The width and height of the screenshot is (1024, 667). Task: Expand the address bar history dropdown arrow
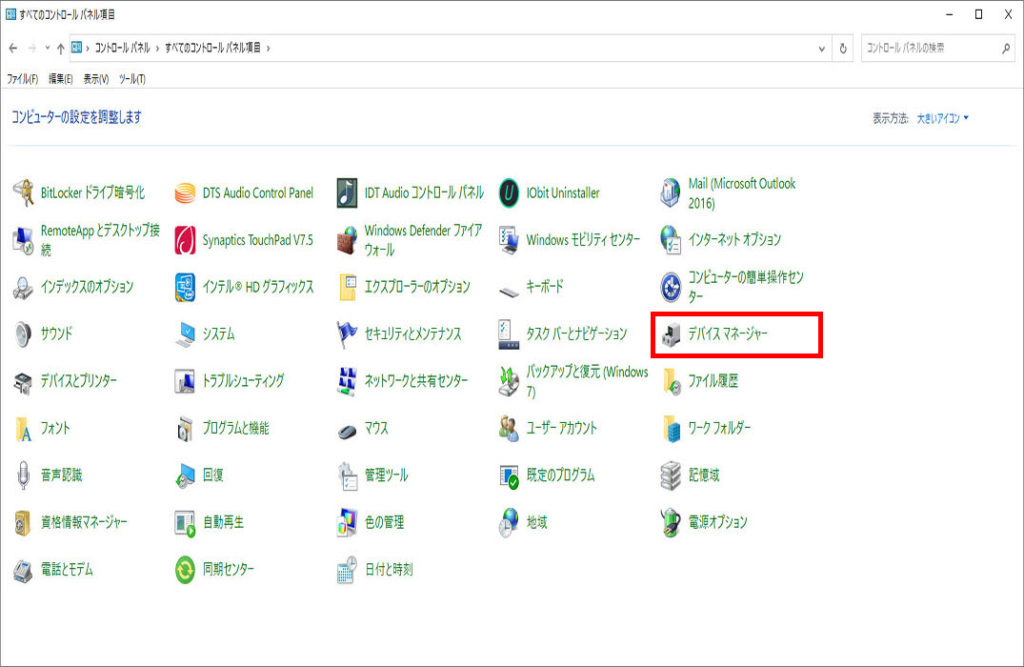pos(822,48)
